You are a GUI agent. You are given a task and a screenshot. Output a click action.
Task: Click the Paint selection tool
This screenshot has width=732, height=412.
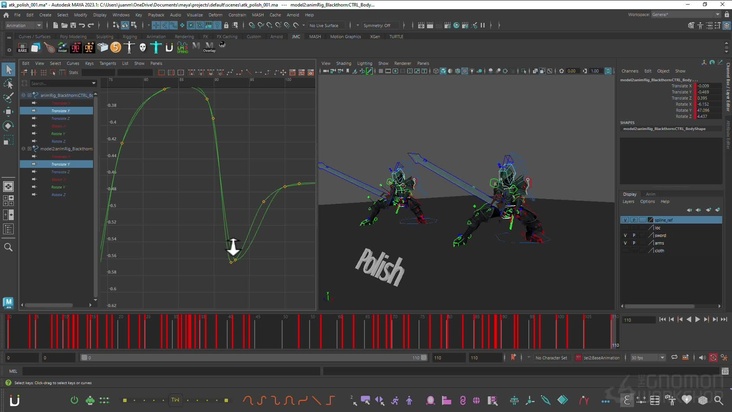(8, 97)
